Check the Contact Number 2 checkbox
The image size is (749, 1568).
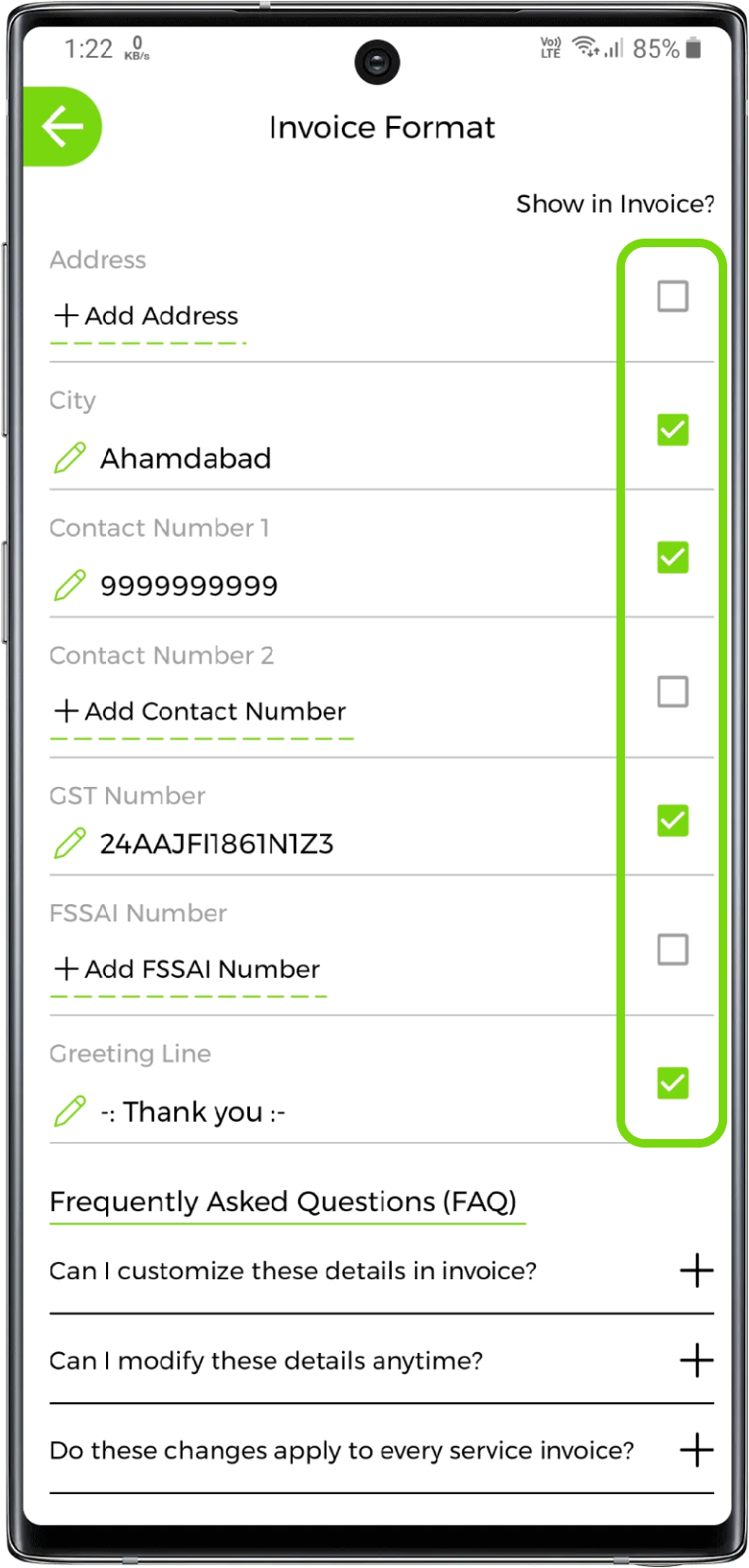[x=672, y=691]
